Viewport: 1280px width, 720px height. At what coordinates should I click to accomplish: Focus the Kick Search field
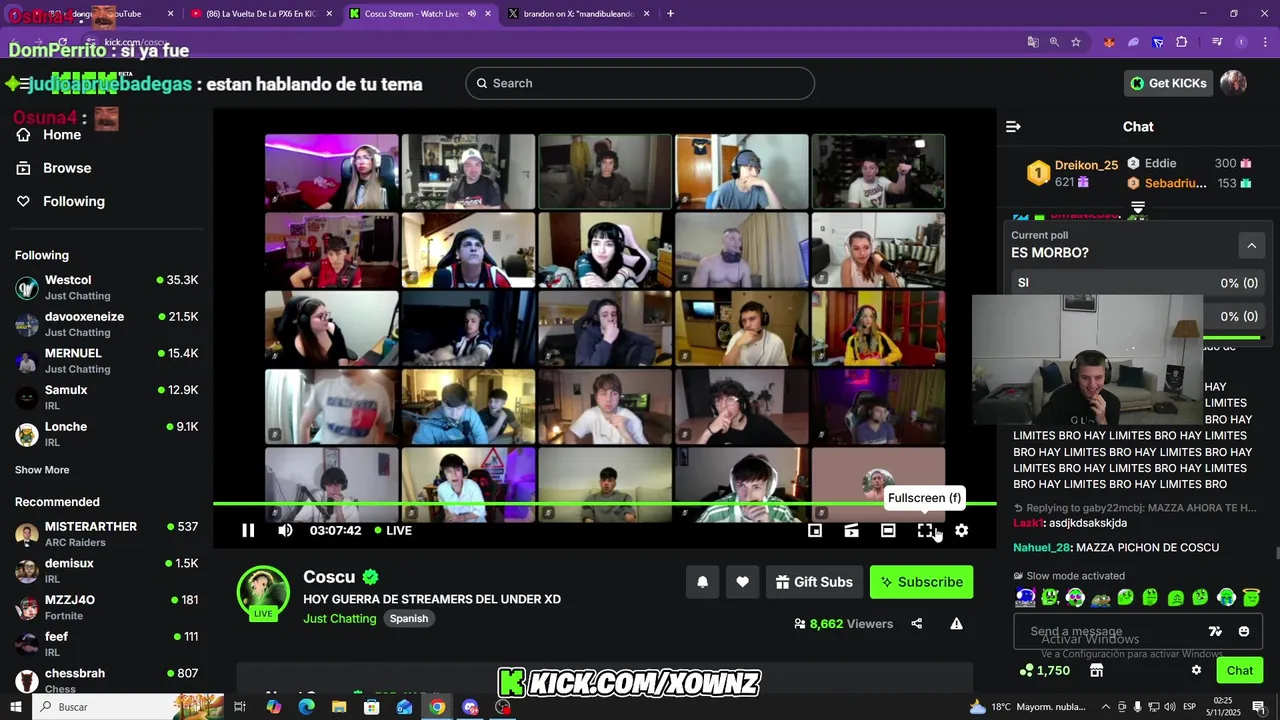coord(640,83)
